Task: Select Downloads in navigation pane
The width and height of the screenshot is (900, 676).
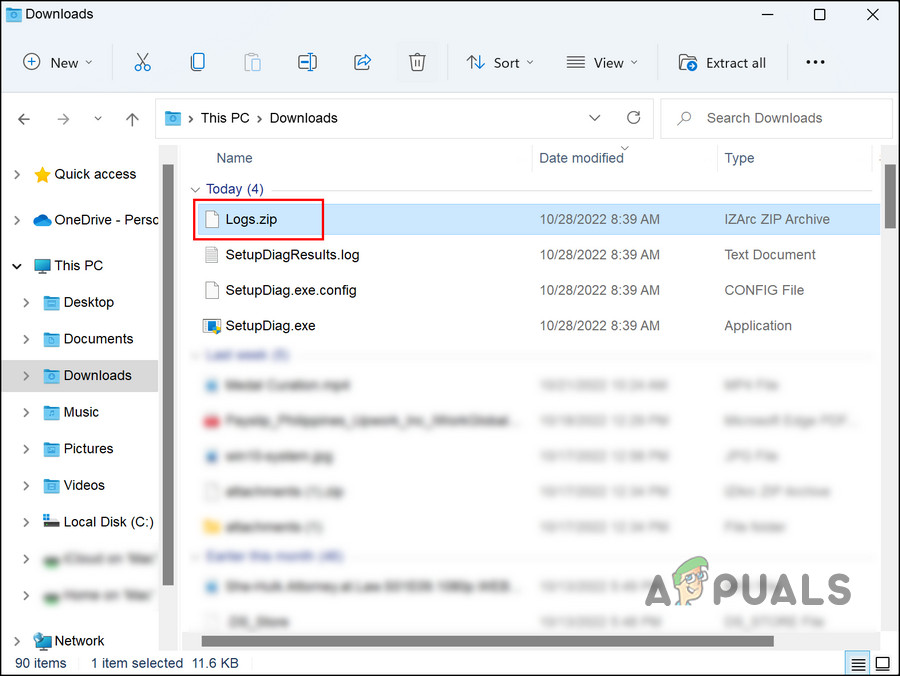Action: (98, 376)
